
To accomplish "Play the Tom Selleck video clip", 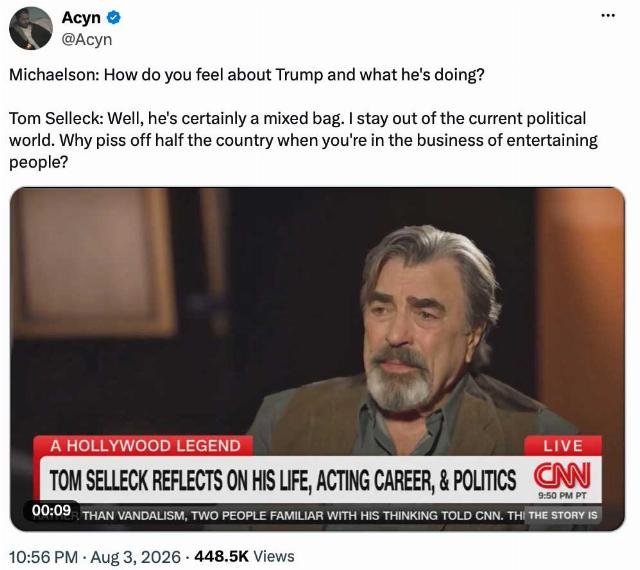I will tap(317, 359).
